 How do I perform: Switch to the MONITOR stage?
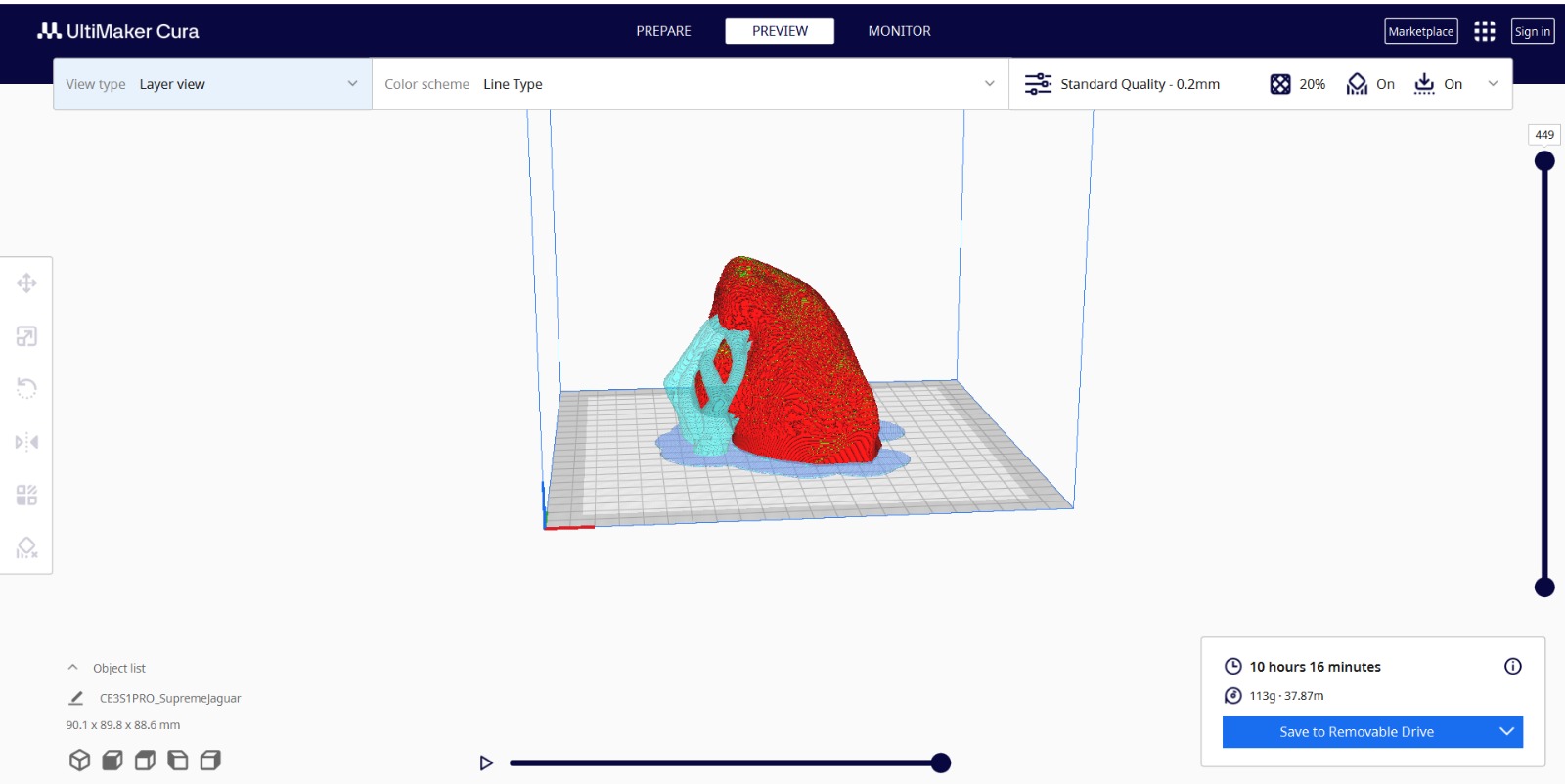pyautogui.click(x=900, y=31)
